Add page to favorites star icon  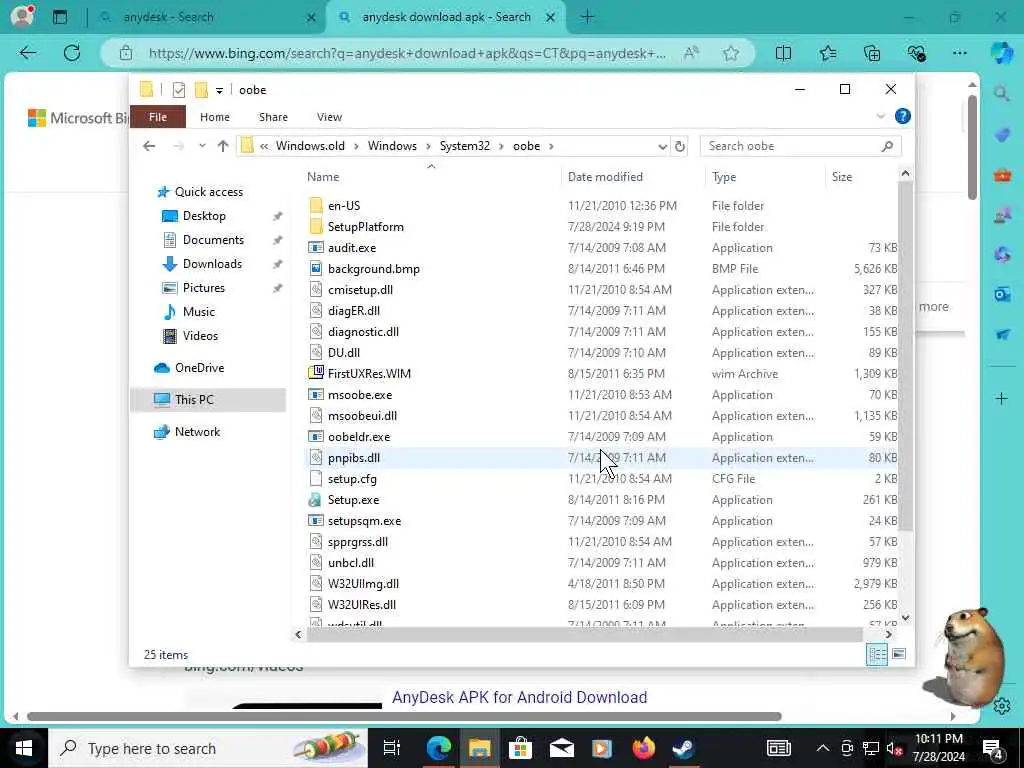[x=731, y=53]
